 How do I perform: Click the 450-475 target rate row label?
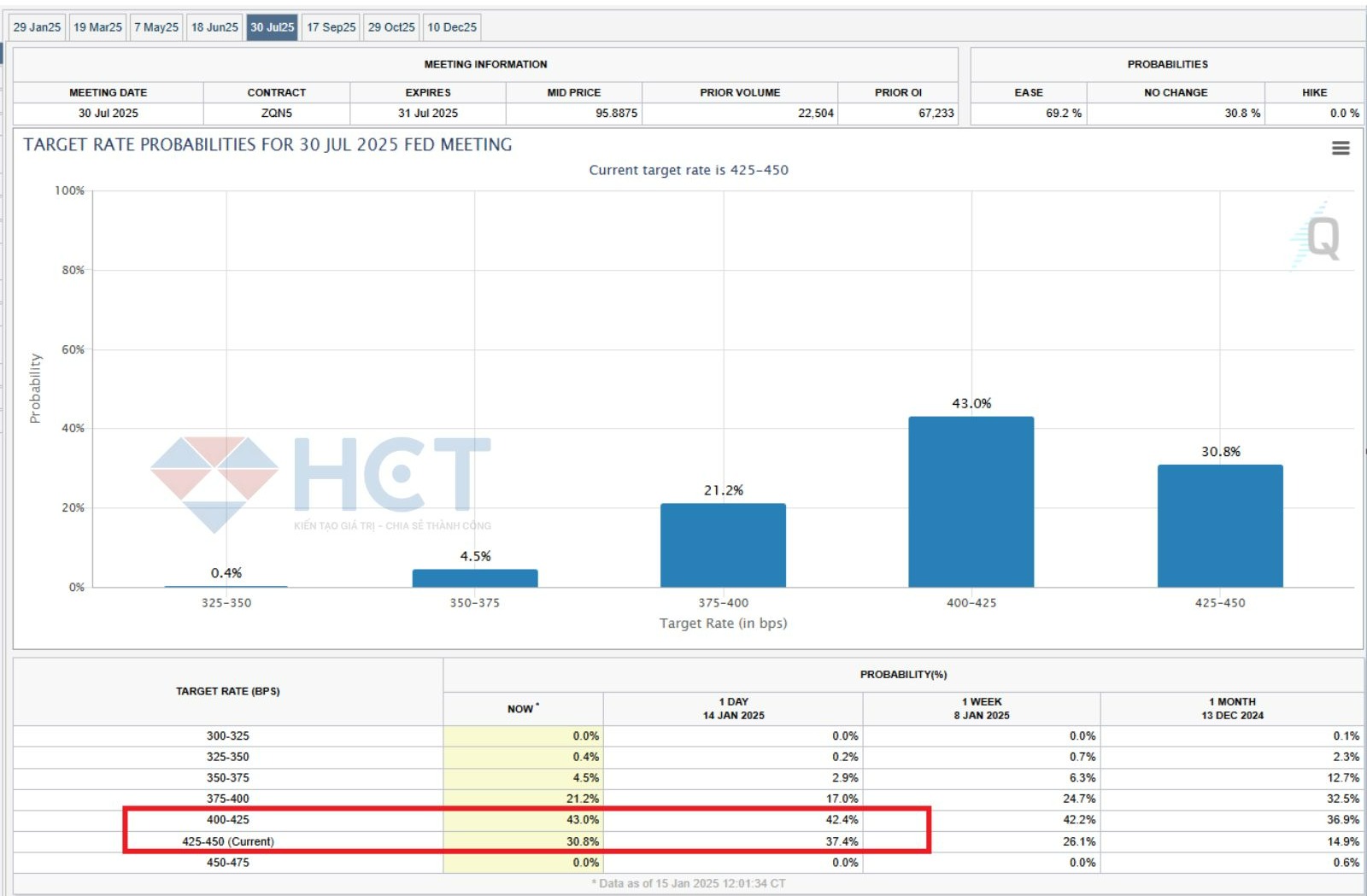pos(228,863)
